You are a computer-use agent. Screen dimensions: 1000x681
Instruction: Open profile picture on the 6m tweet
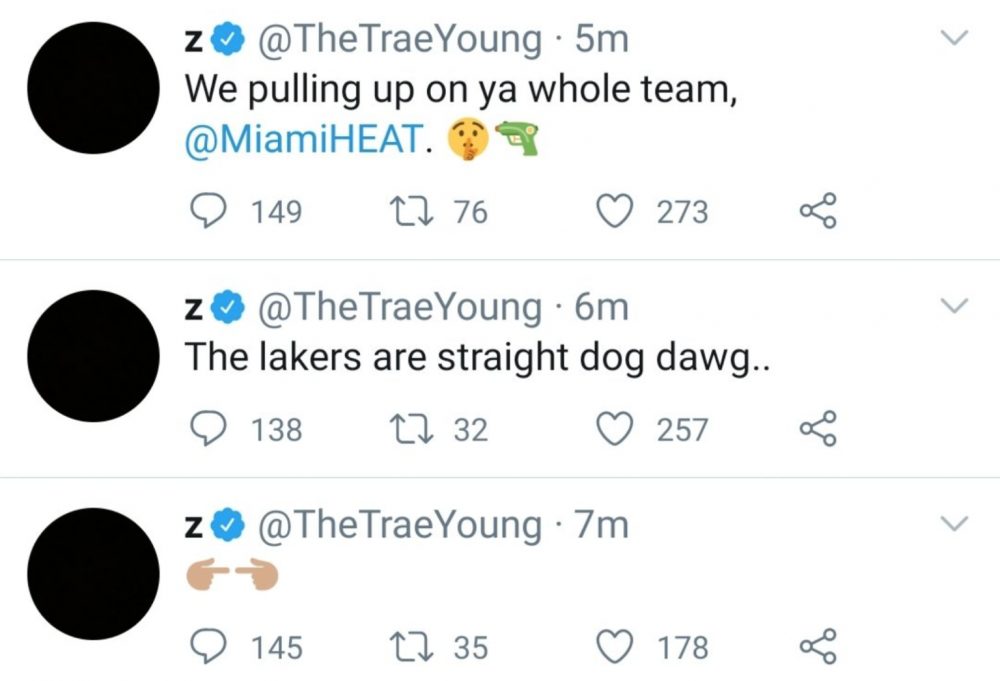click(93, 356)
